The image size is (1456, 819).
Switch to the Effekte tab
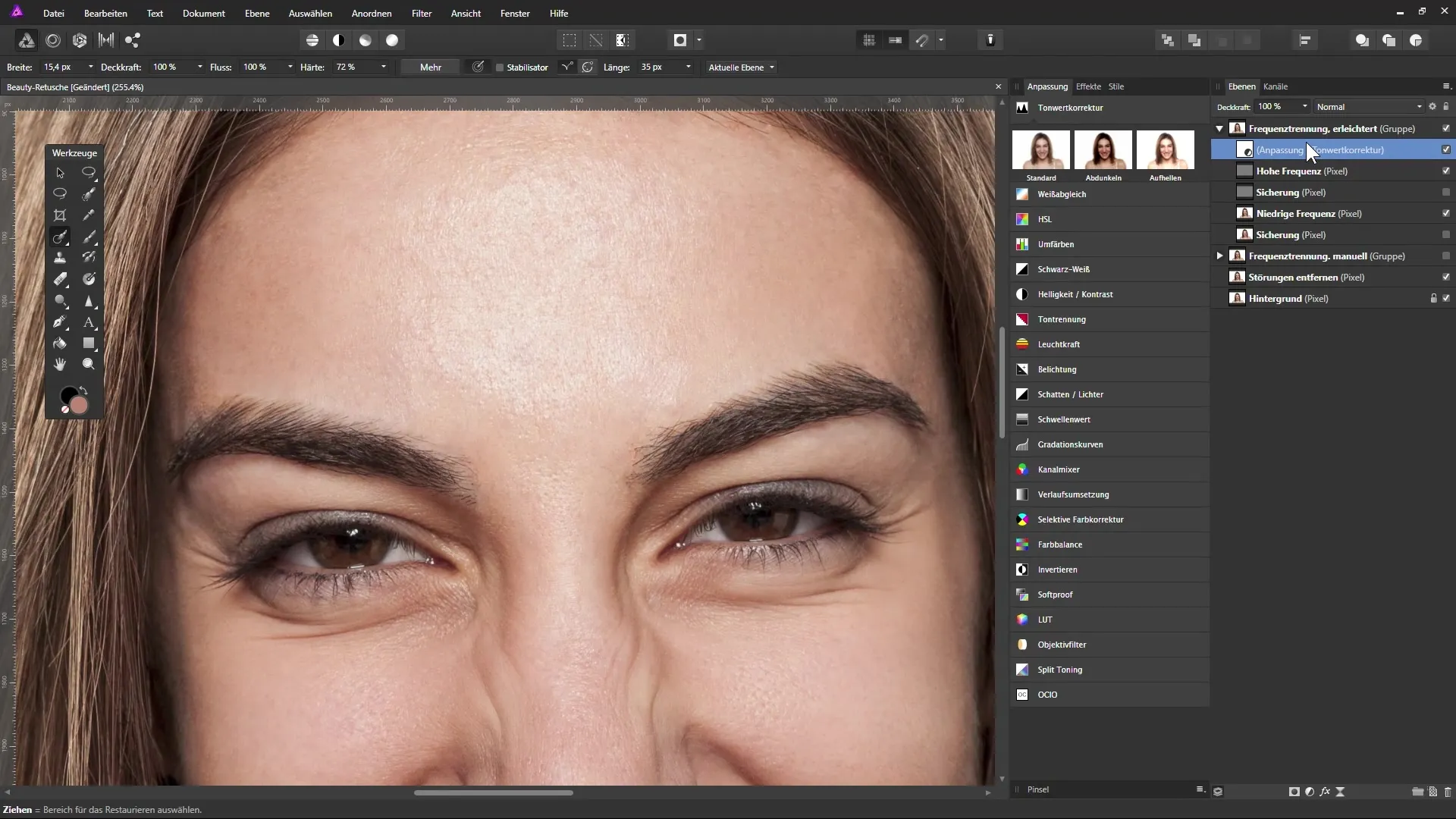point(1088,86)
